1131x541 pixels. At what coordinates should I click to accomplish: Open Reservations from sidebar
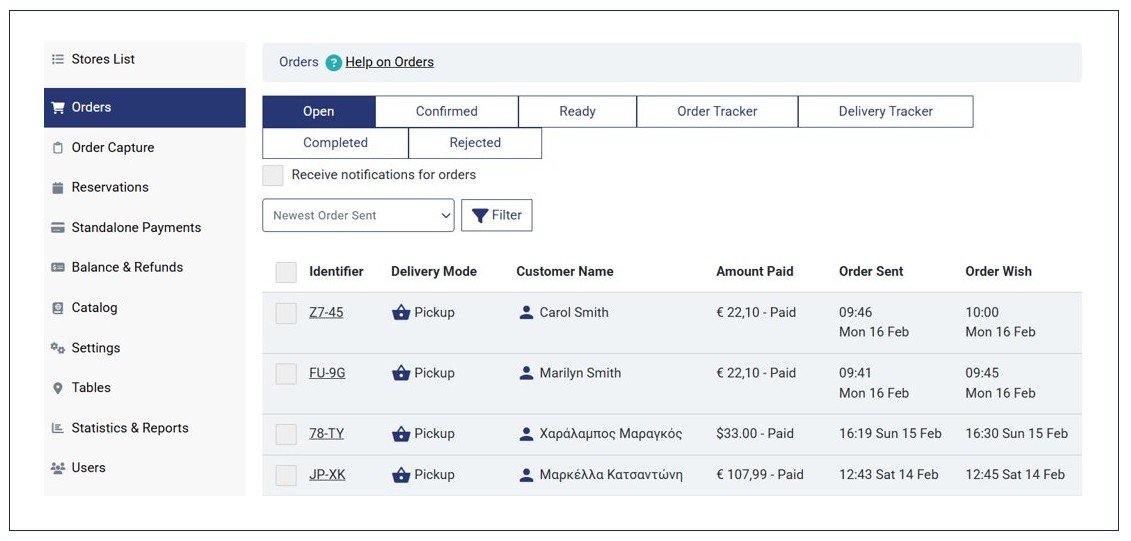[x=145, y=188]
